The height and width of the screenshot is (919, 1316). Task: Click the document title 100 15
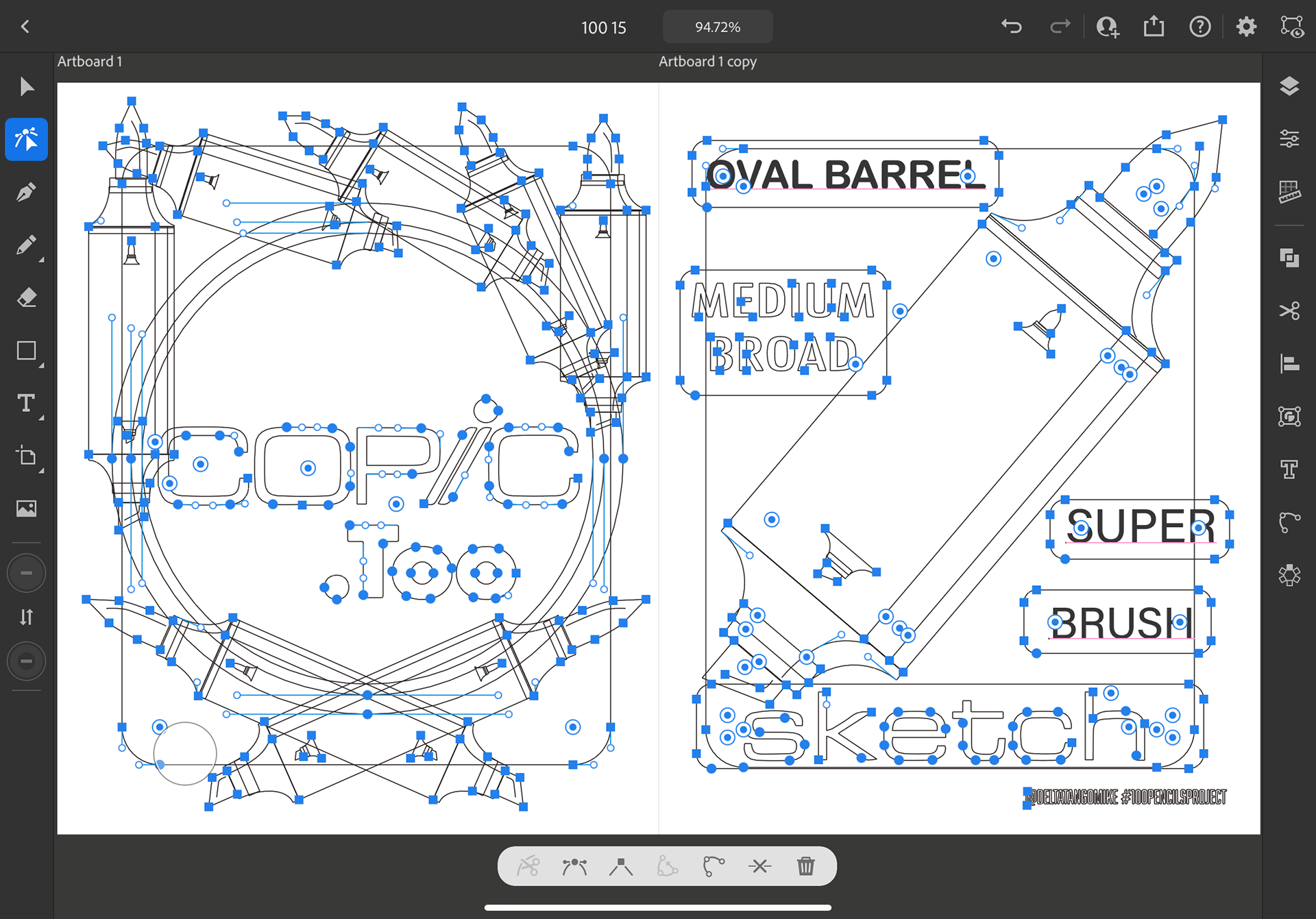click(x=604, y=27)
